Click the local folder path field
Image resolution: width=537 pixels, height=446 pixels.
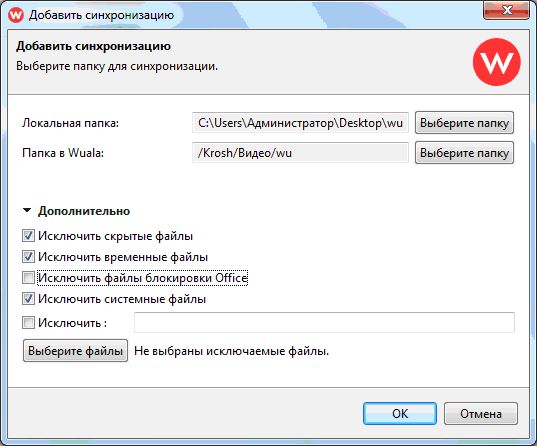(x=300, y=123)
